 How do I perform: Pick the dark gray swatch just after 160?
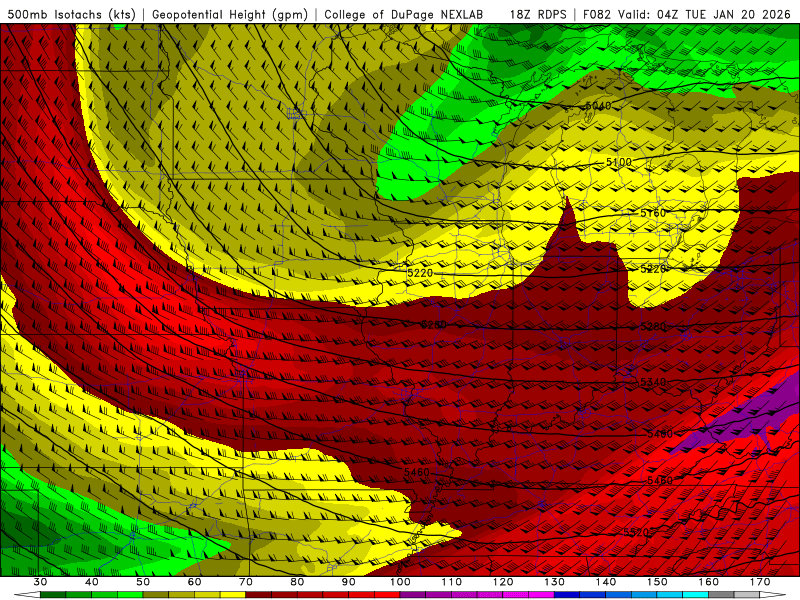point(721,595)
